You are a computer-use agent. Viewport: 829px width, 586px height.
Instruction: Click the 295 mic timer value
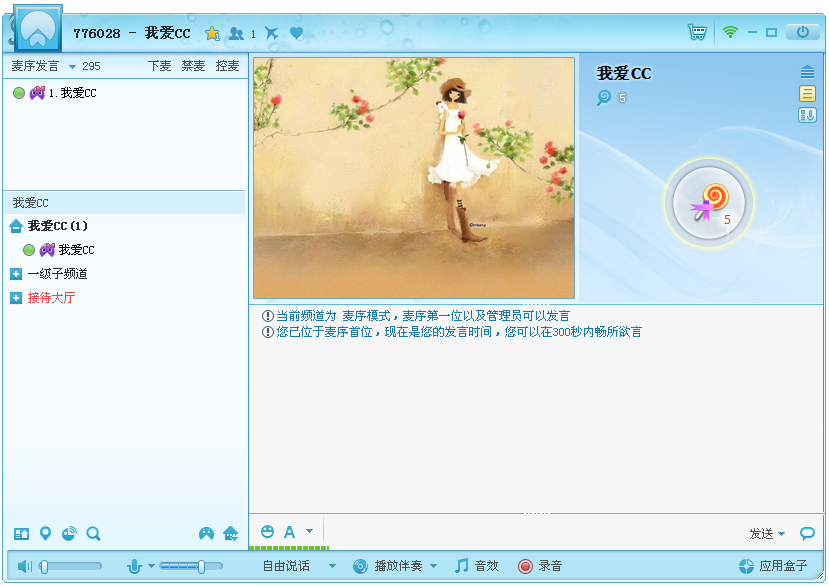(91, 66)
